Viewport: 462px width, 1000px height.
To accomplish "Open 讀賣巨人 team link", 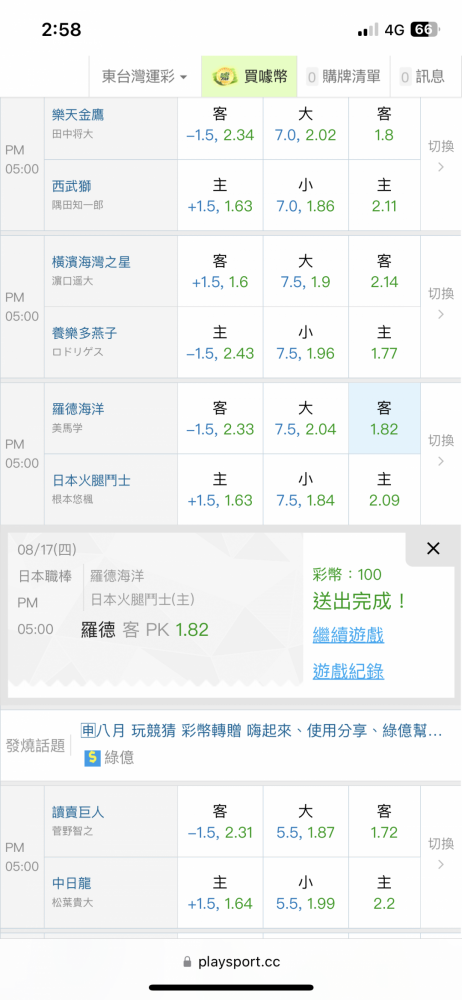I will (78, 812).
